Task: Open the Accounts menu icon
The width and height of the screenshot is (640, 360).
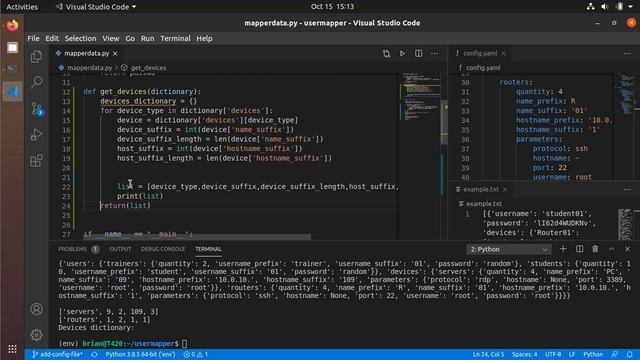Action: (36, 309)
